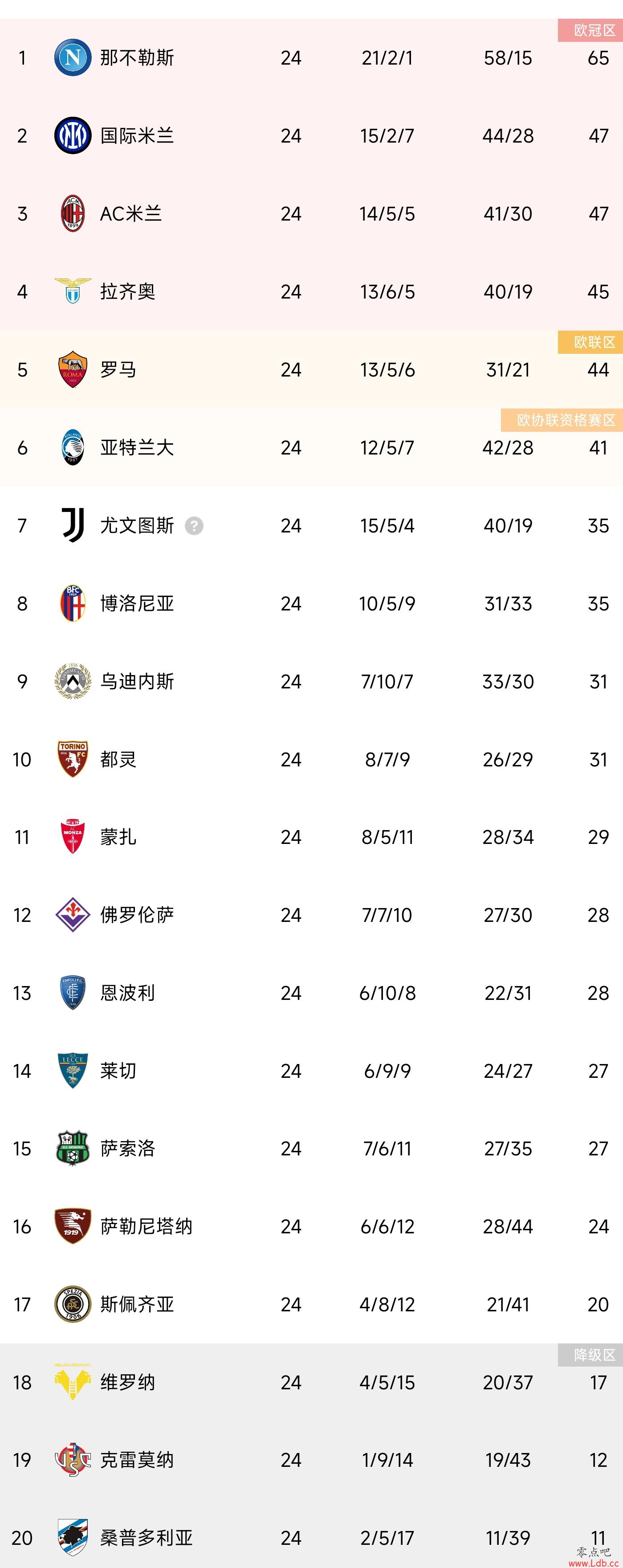Select team name 乌迪内斯
This screenshot has height=1568, width=623.
pyautogui.click(x=138, y=681)
